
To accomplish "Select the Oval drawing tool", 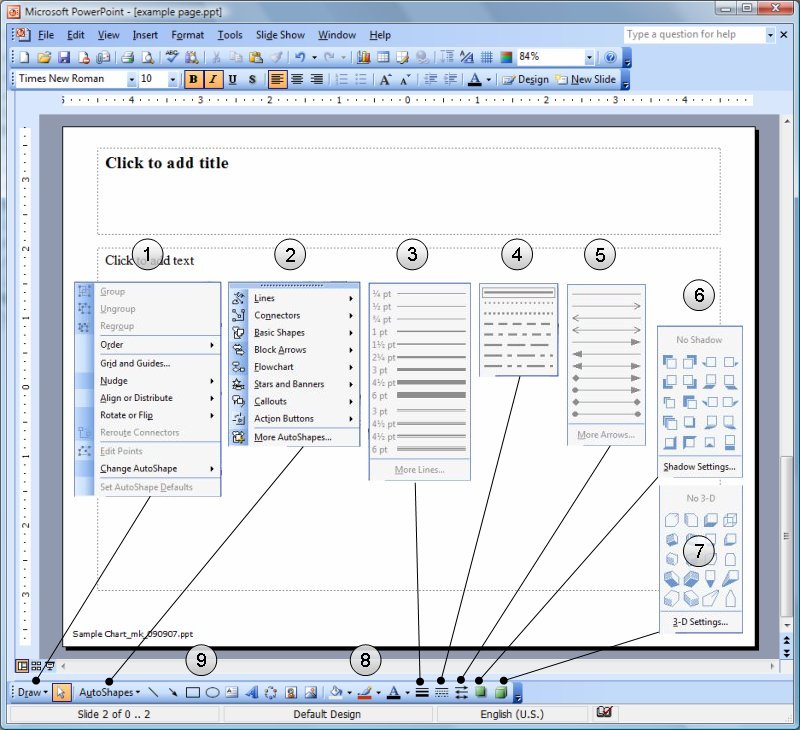I will pyautogui.click(x=212, y=692).
